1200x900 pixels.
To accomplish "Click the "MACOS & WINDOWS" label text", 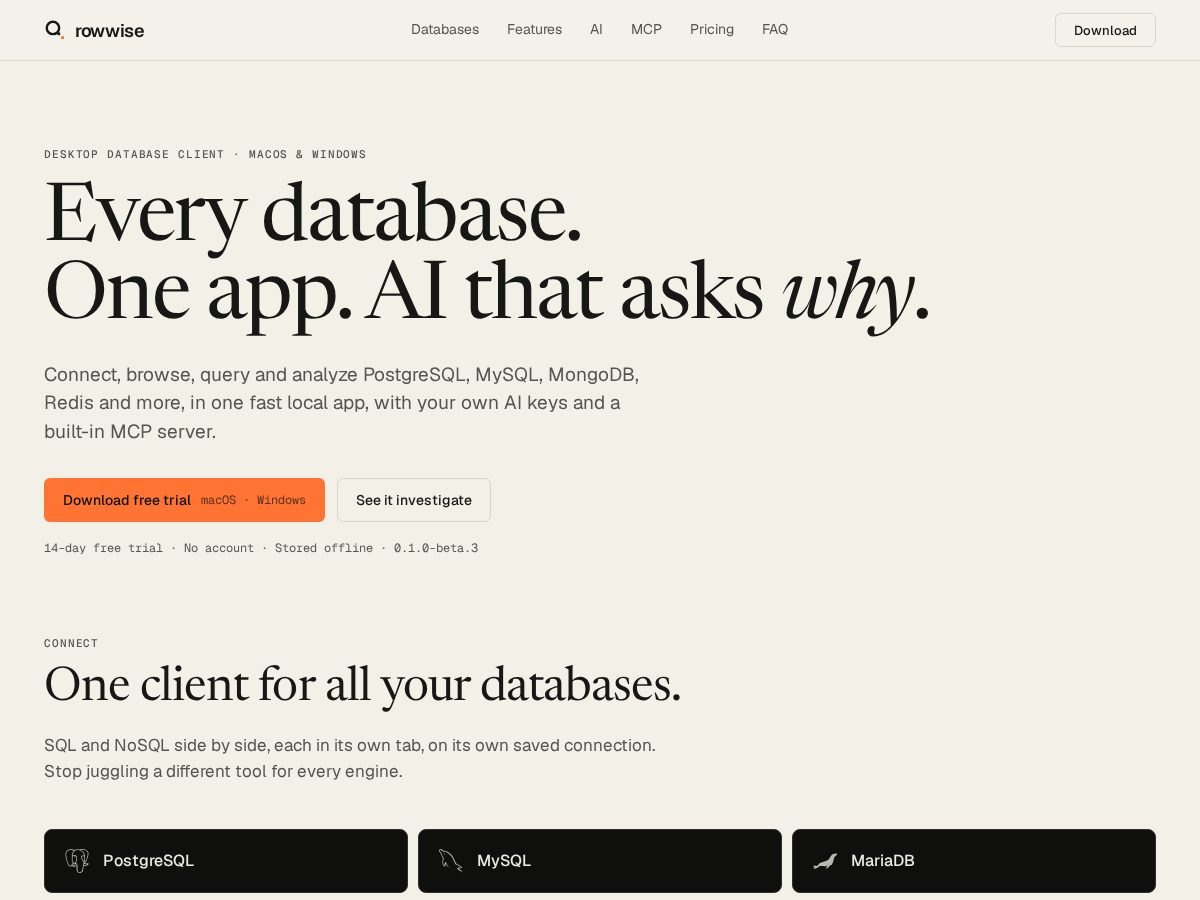I will 308,154.
